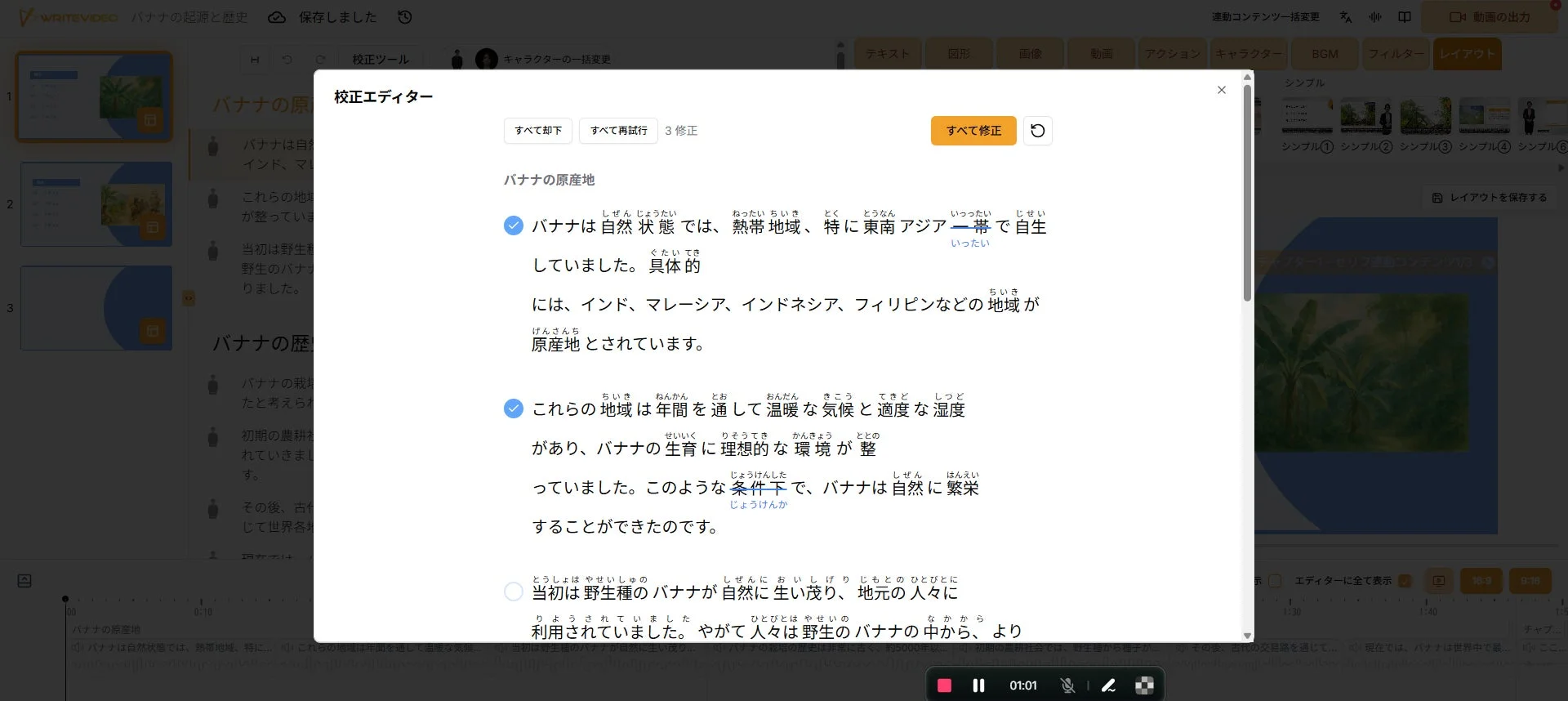Click キャラクターの一括変更
Image resolution: width=1568 pixels, height=701 pixels.
pyautogui.click(x=557, y=60)
